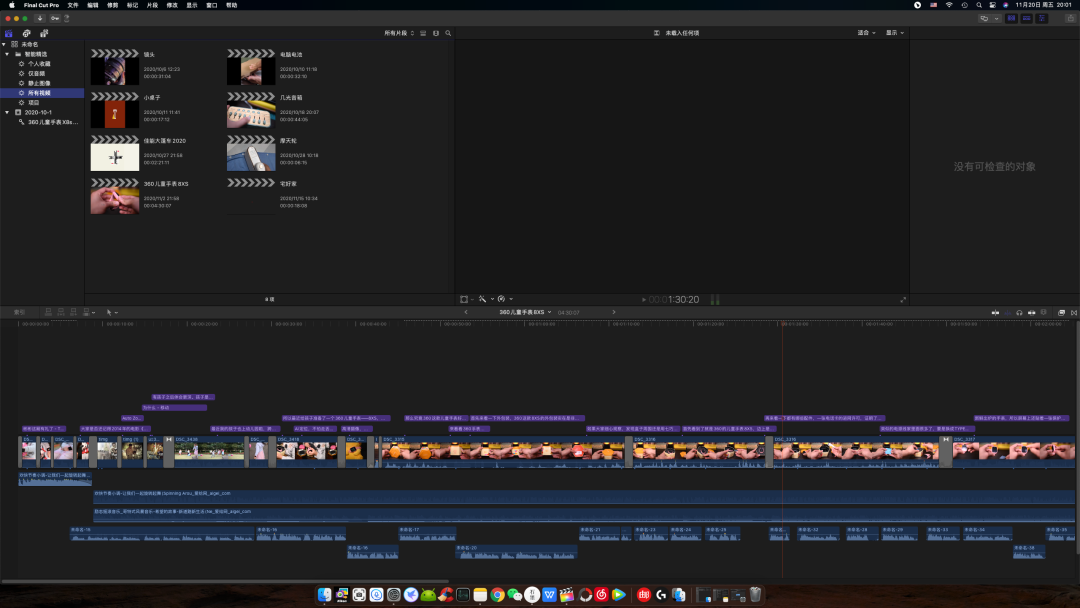Select the 小桌子 project thumbnail
This screenshot has height=608, width=1080.
point(115,110)
